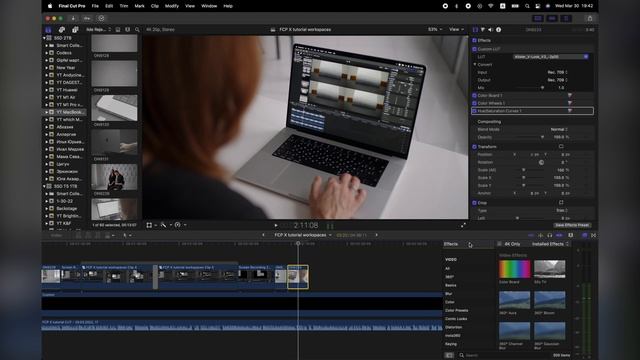Select the arrow tool in timeline toolbar

coord(125,236)
